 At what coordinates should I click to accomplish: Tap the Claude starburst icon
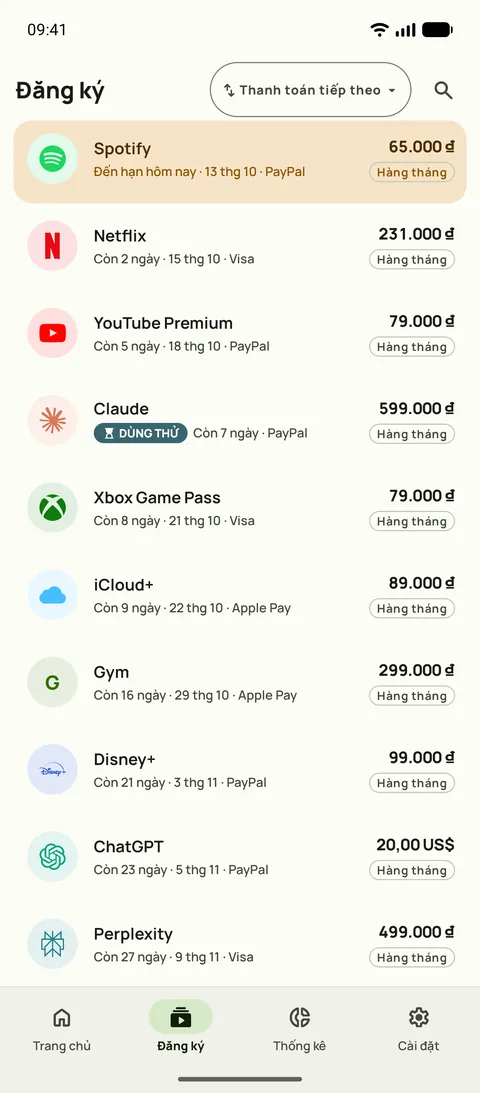tap(52, 420)
